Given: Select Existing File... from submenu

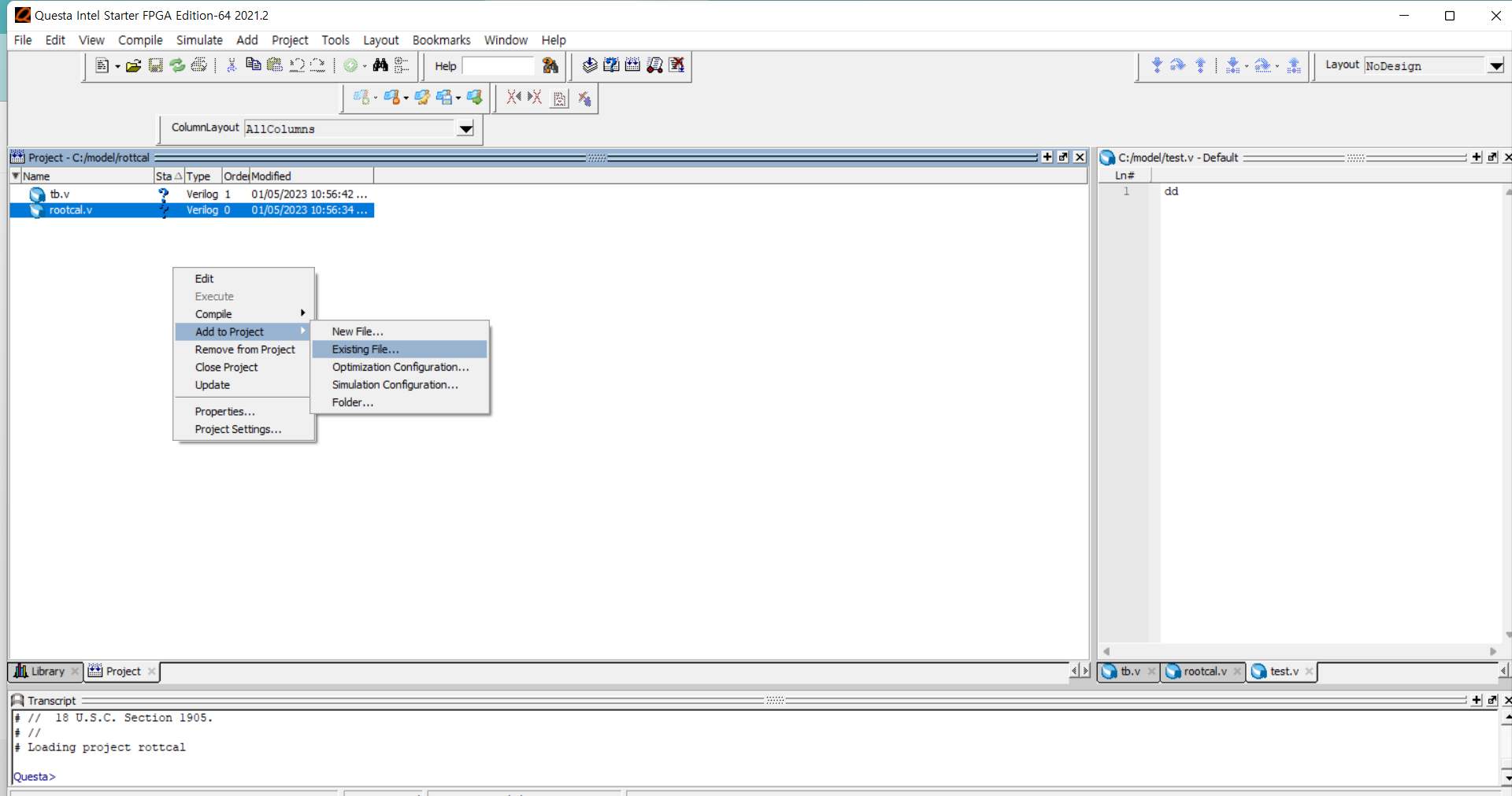Looking at the screenshot, I should point(399,349).
